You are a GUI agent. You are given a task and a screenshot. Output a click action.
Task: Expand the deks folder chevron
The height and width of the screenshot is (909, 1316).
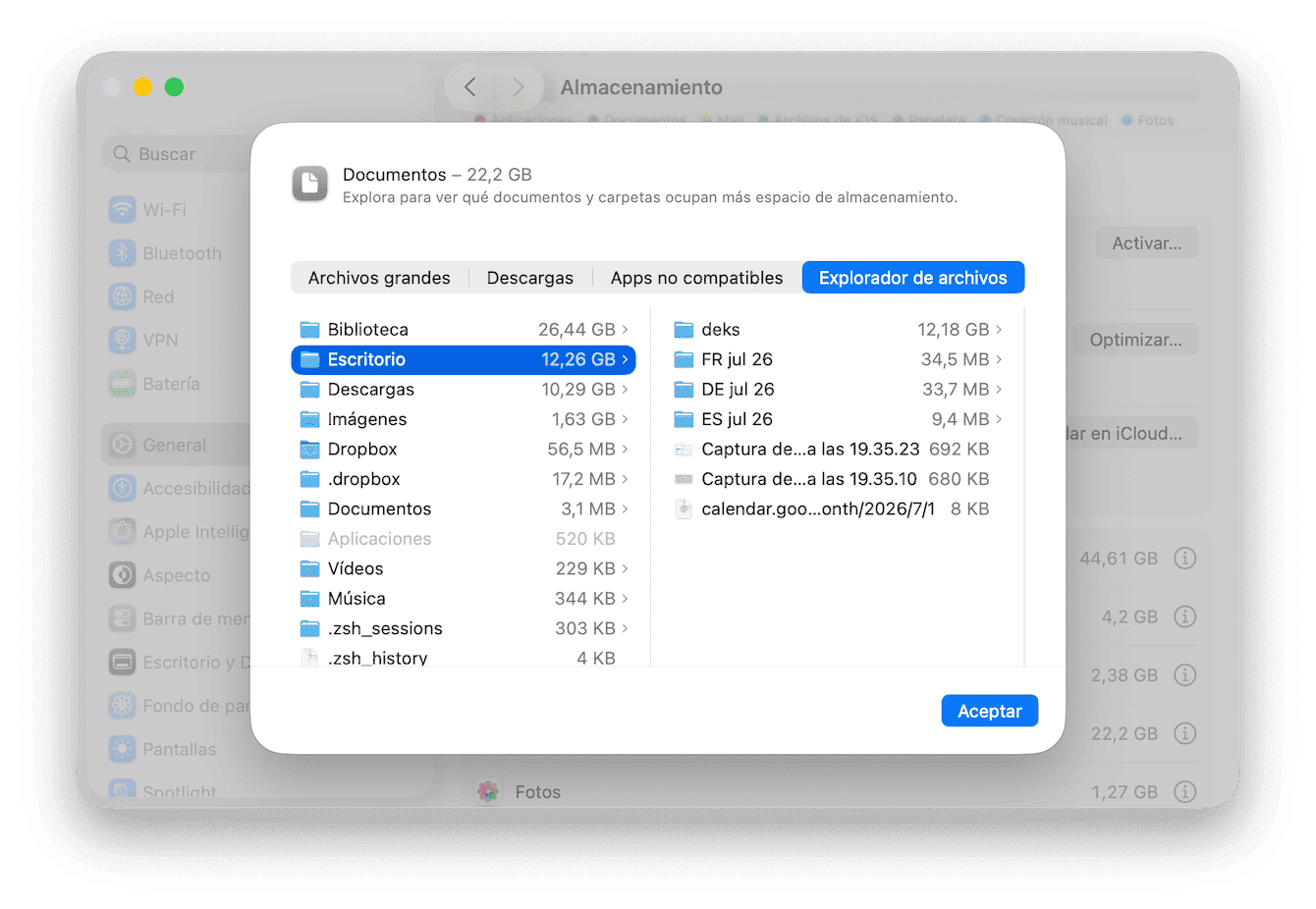click(999, 330)
